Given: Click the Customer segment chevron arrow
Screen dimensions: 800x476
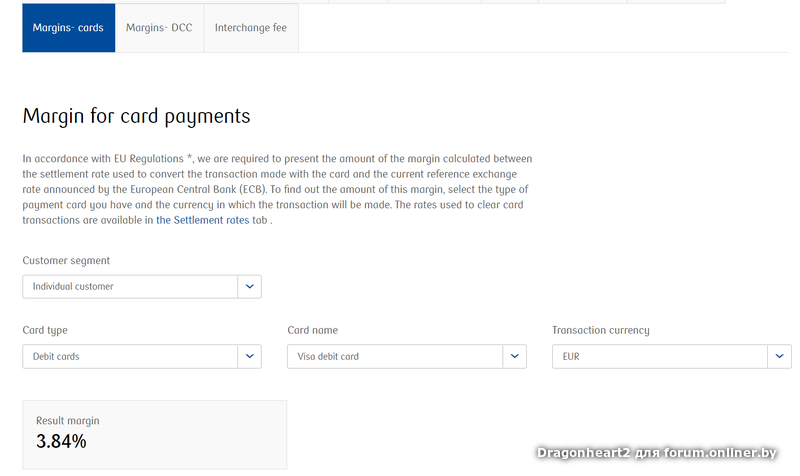Looking at the screenshot, I should coord(249,287).
